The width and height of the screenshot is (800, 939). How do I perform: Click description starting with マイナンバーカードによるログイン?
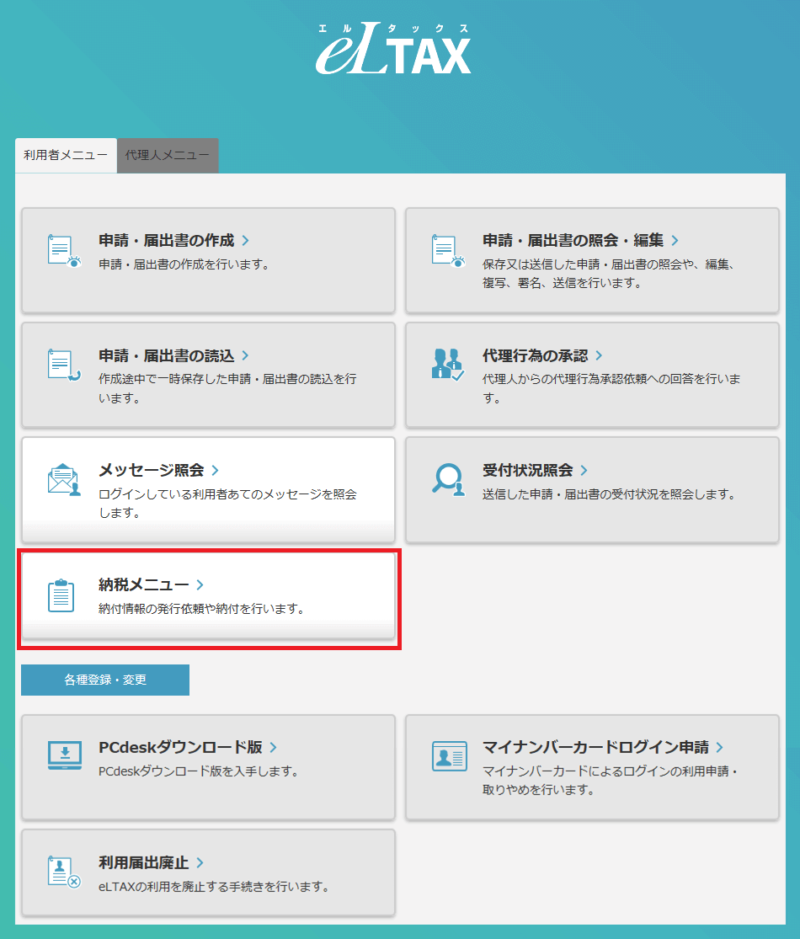[x=610, y=781]
